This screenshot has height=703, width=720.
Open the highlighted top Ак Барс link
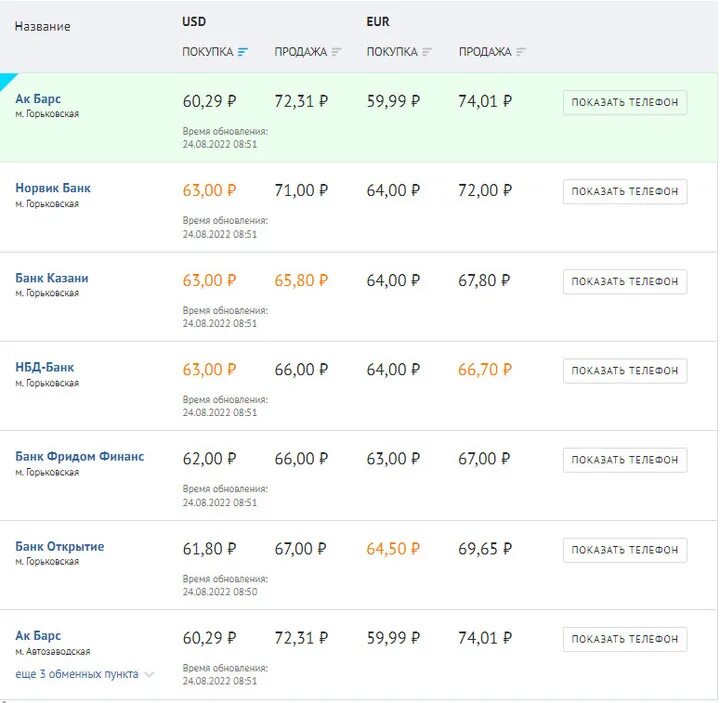pyautogui.click(x=38, y=99)
